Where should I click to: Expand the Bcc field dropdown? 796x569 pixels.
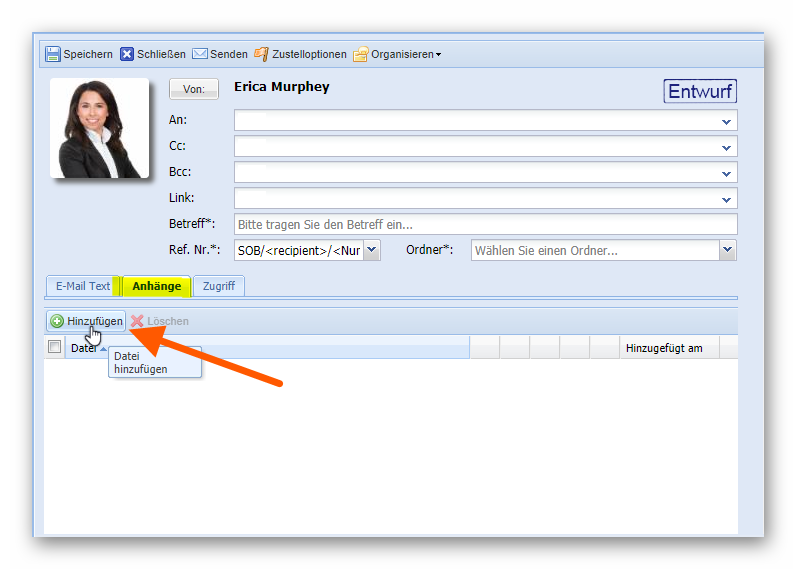(x=726, y=173)
